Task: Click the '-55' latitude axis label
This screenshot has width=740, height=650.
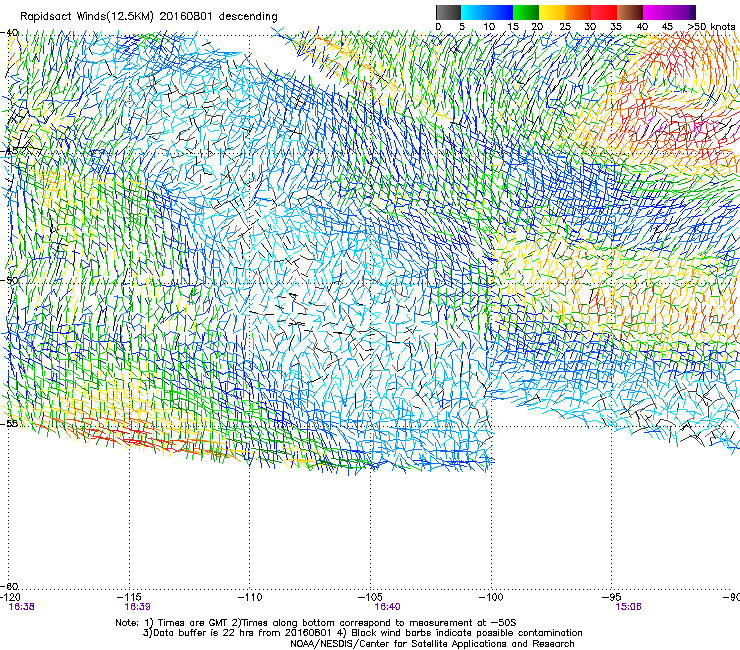Action: (9, 423)
